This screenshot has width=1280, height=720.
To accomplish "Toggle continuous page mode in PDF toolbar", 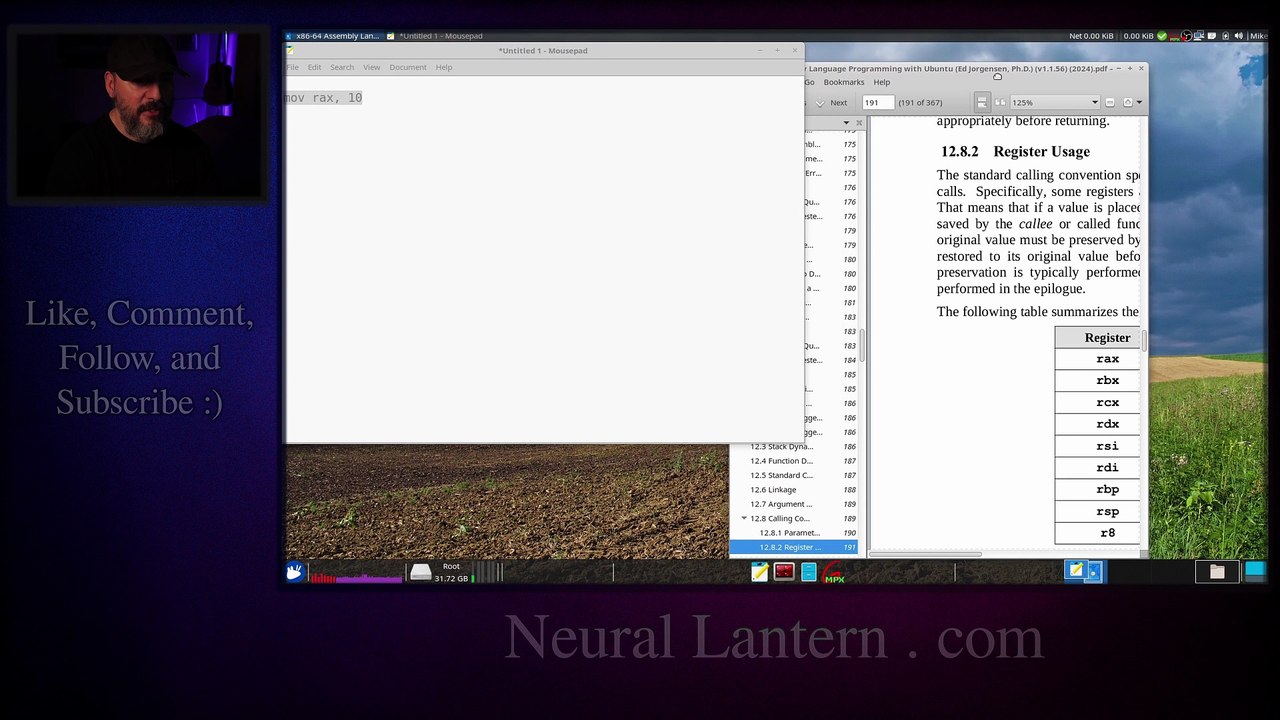I will pyautogui.click(x=982, y=102).
